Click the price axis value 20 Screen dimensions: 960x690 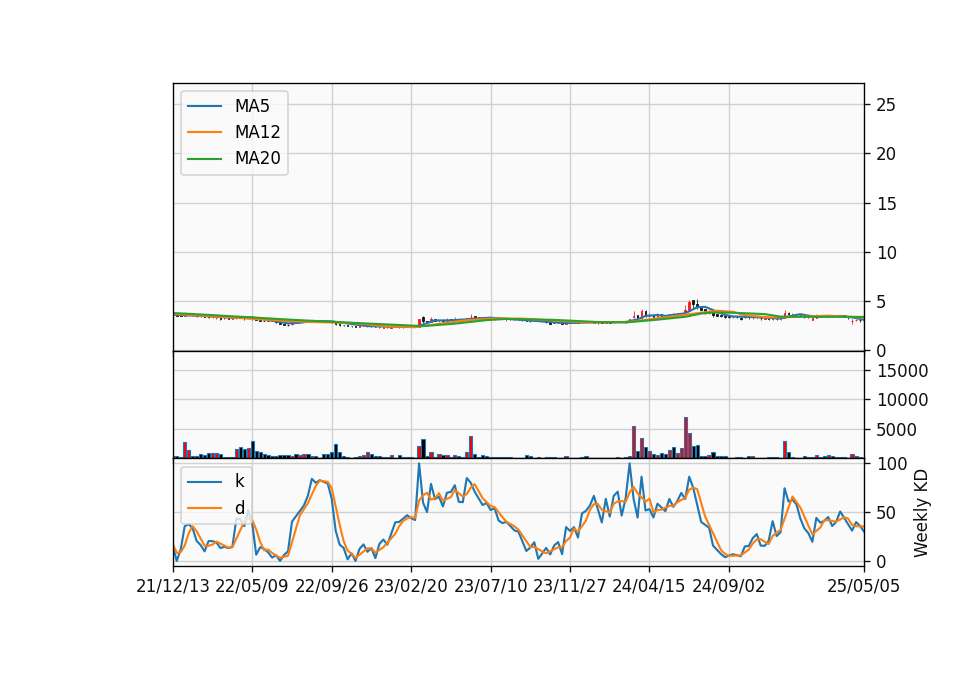coord(886,154)
